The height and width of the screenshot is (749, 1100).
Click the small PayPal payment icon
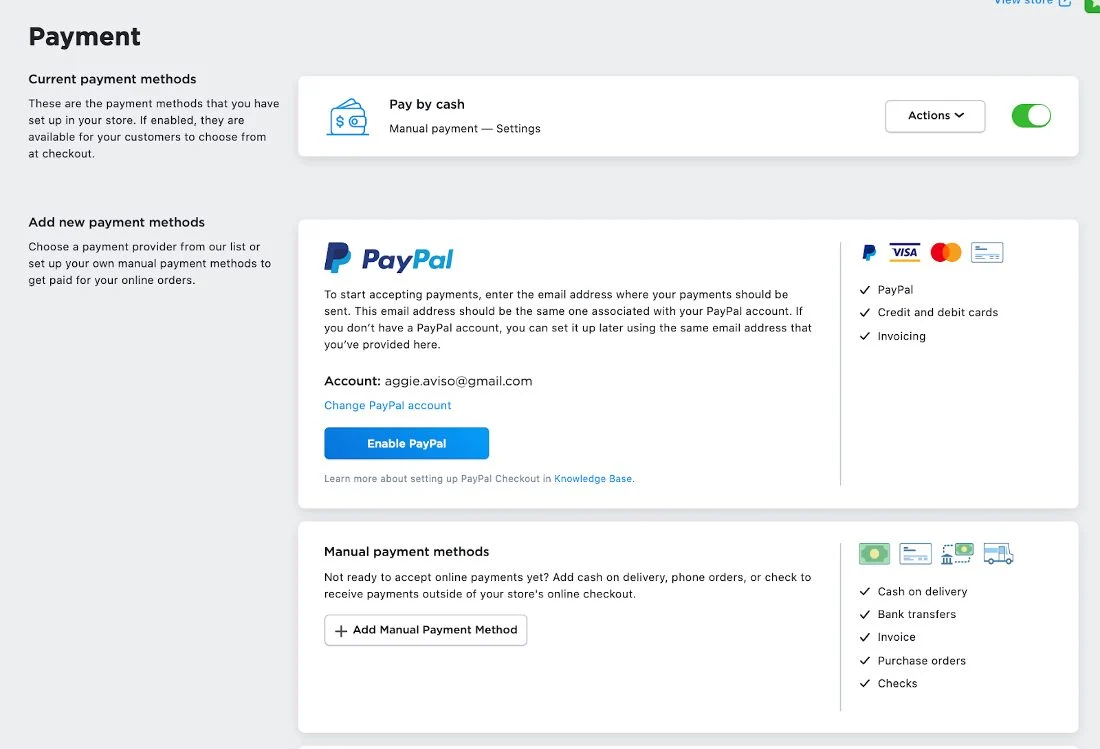pos(868,252)
